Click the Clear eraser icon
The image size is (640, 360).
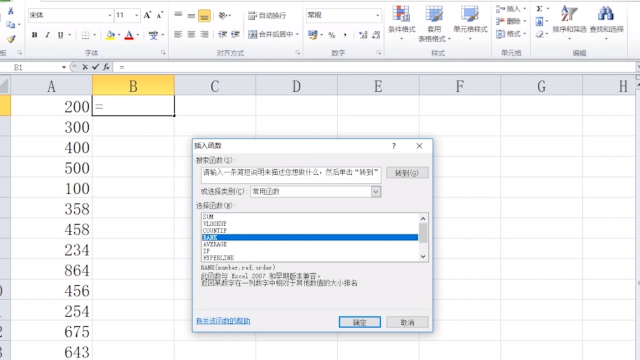[539, 34]
